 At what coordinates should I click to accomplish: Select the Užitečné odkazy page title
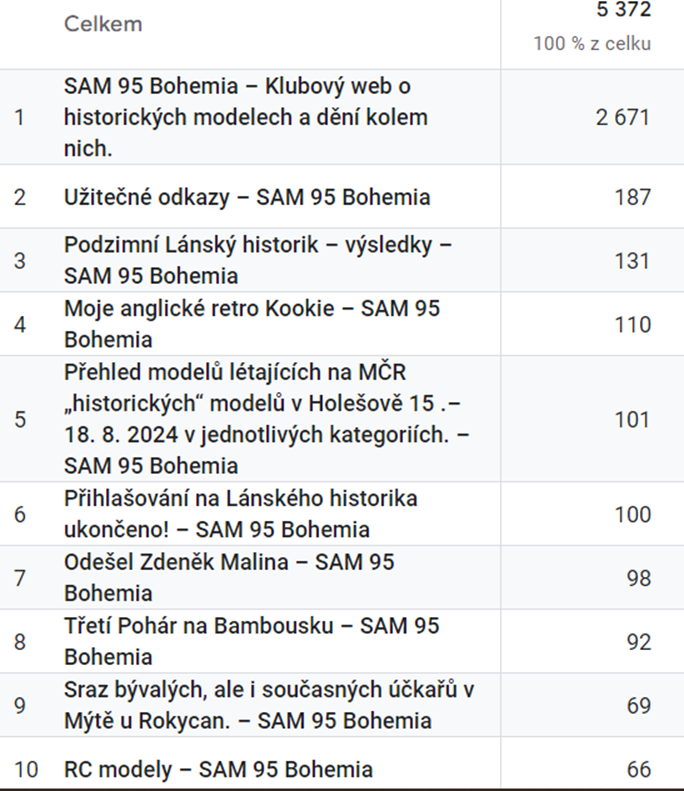(247, 197)
